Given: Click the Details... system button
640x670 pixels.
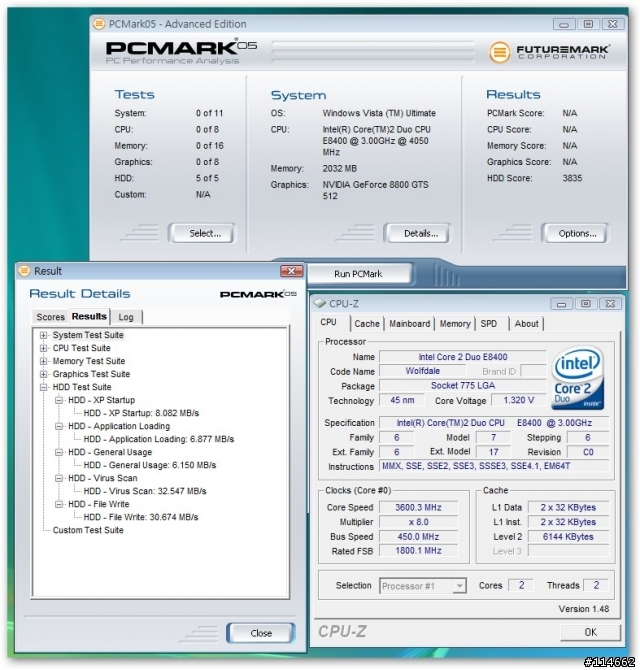Looking at the screenshot, I should click(417, 233).
